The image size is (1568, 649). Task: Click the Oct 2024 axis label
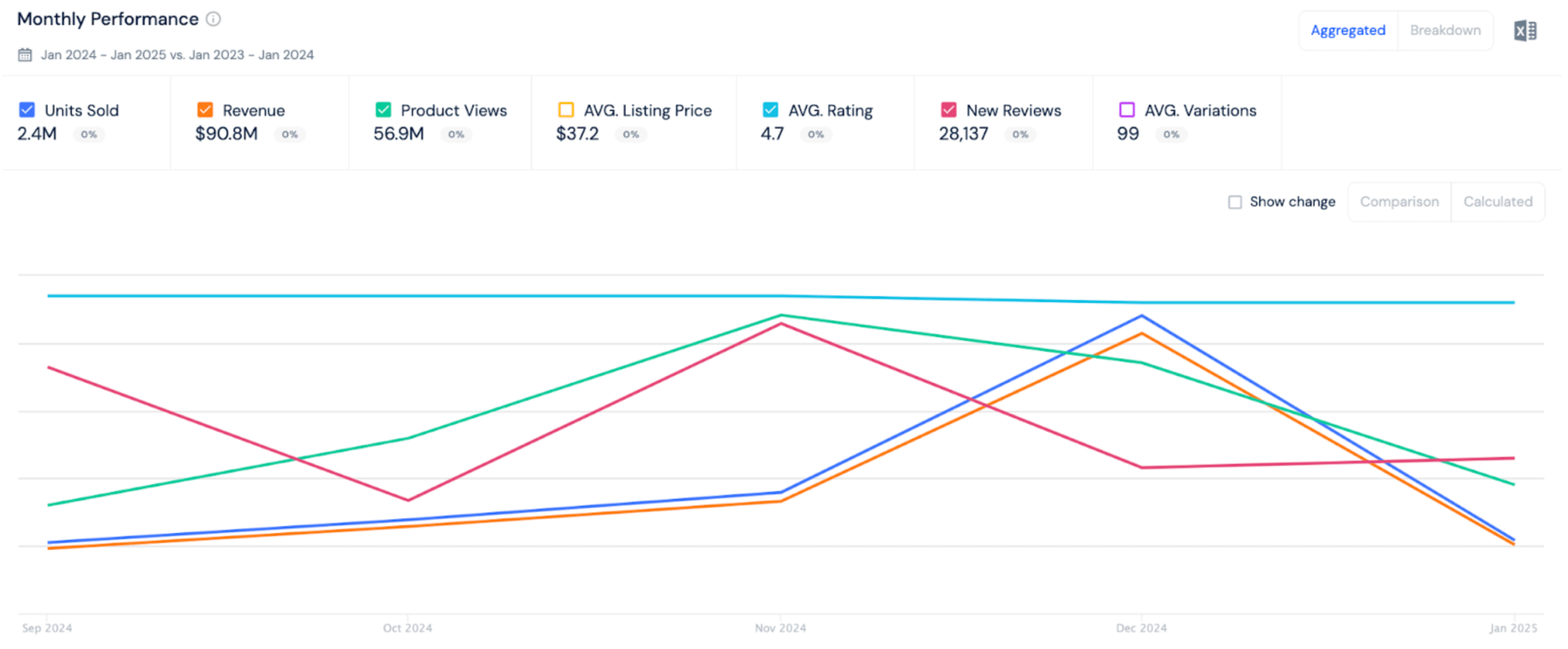point(407,628)
